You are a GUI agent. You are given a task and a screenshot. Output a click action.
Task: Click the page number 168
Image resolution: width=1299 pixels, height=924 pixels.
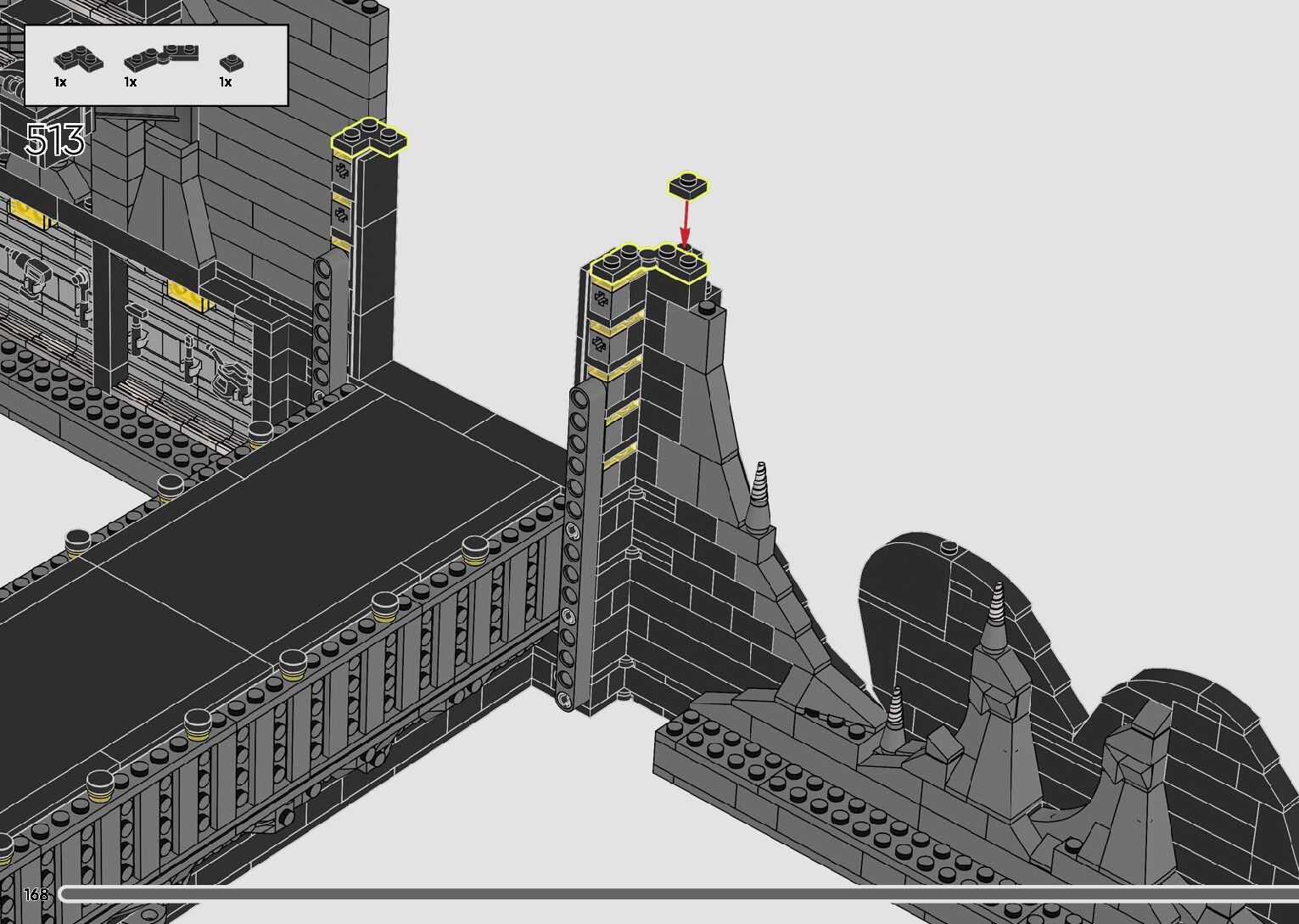36,894
